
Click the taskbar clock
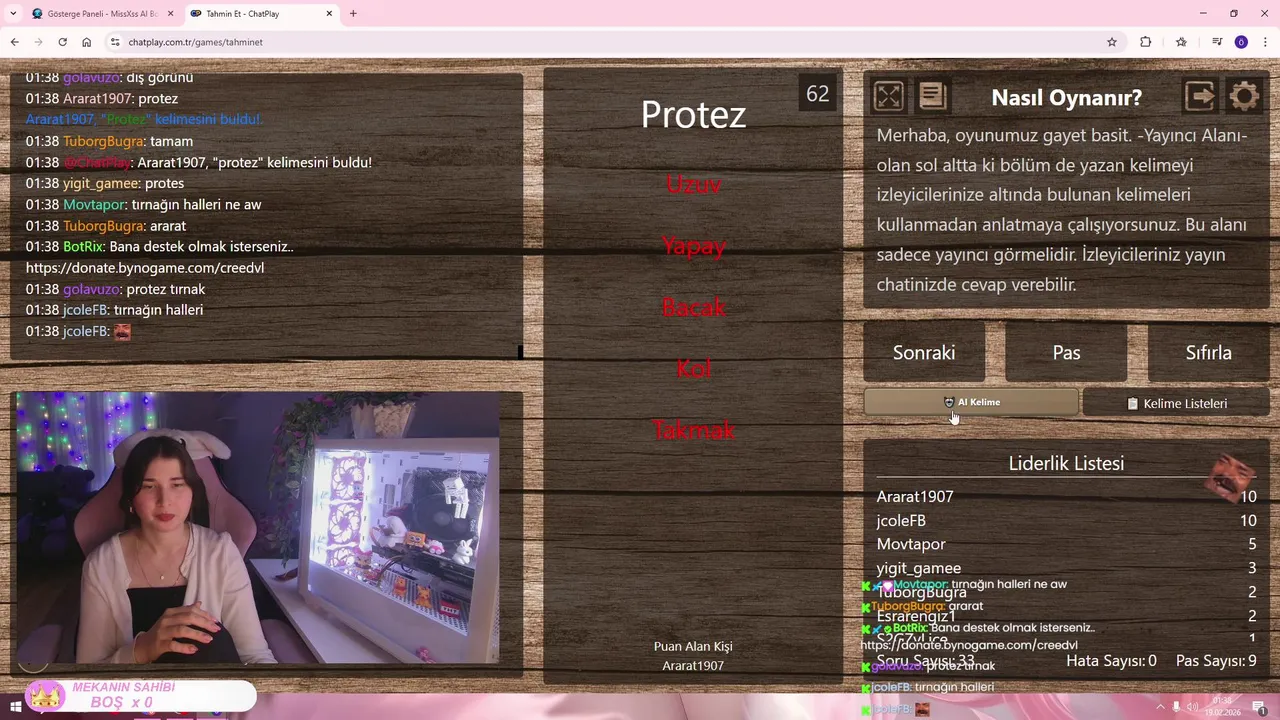coord(1223,707)
